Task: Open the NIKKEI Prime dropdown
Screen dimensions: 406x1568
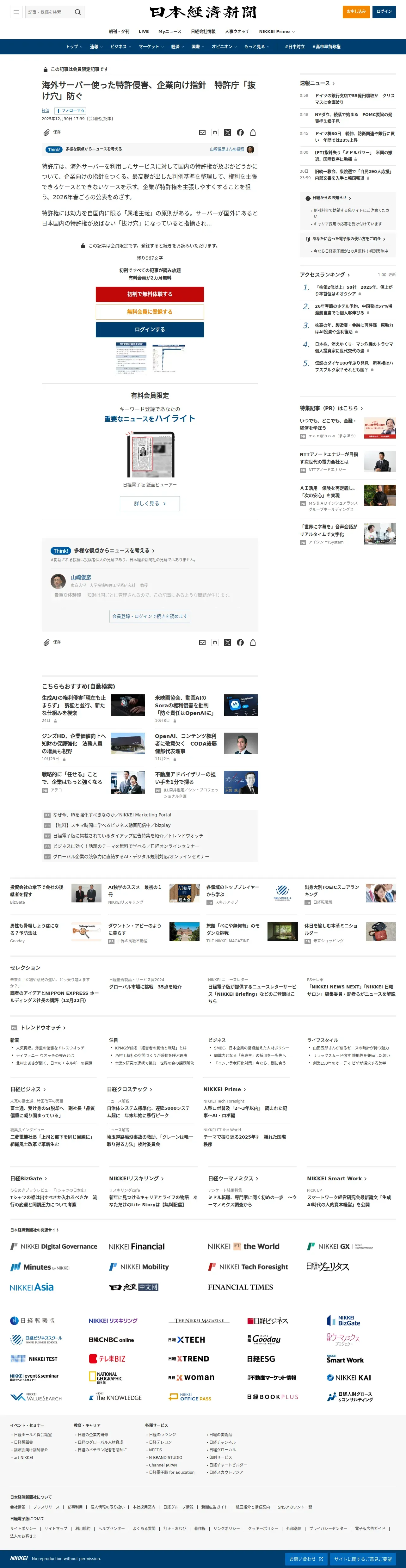Action: (277, 32)
